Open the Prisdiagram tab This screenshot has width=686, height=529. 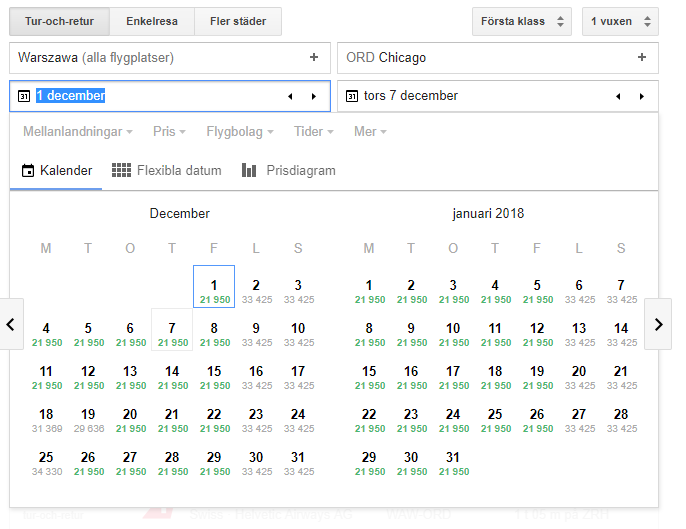pos(289,170)
